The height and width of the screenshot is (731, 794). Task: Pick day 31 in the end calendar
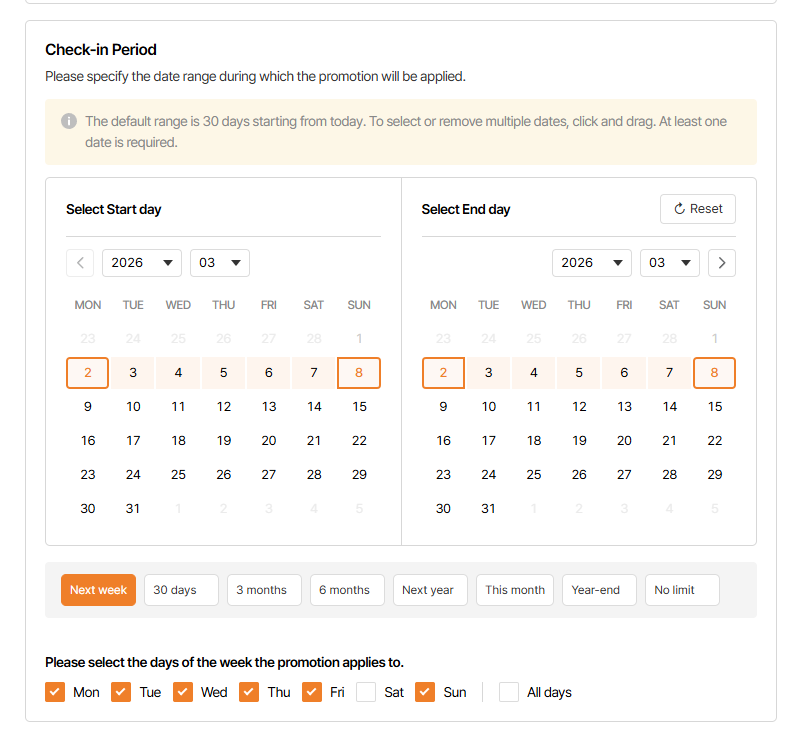coord(489,508)
